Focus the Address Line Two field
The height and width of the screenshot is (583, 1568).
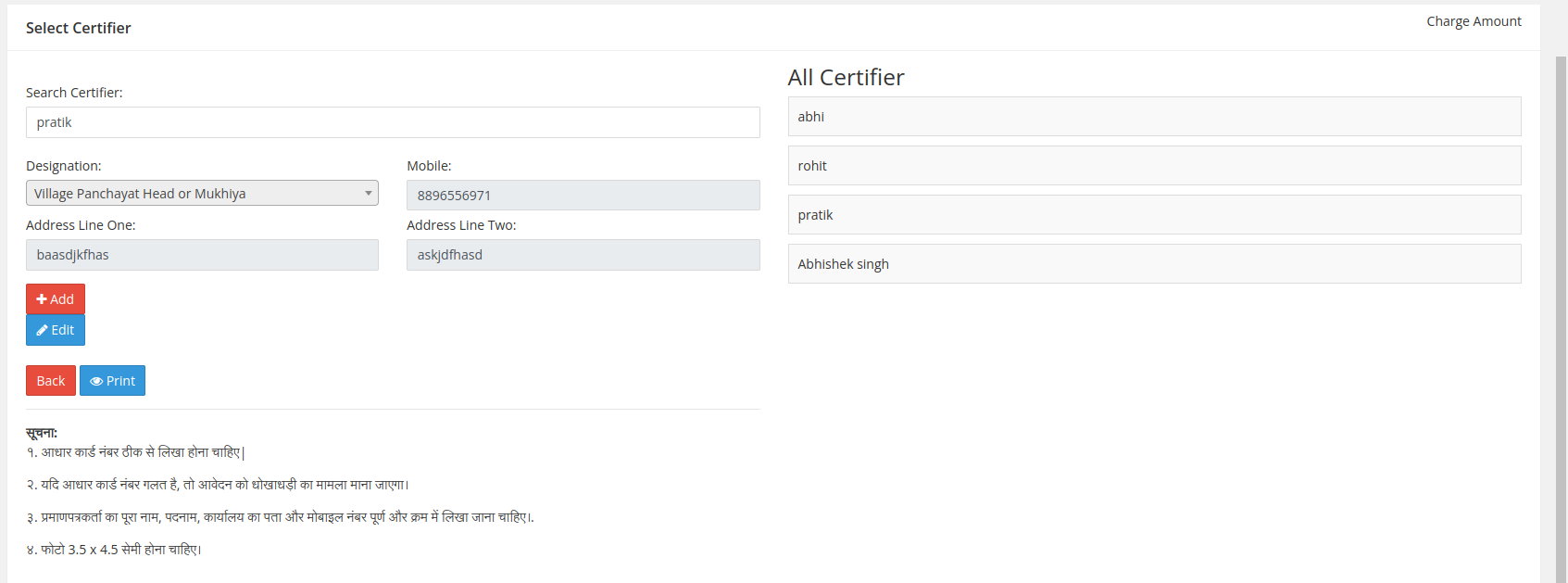click(583, 255)
